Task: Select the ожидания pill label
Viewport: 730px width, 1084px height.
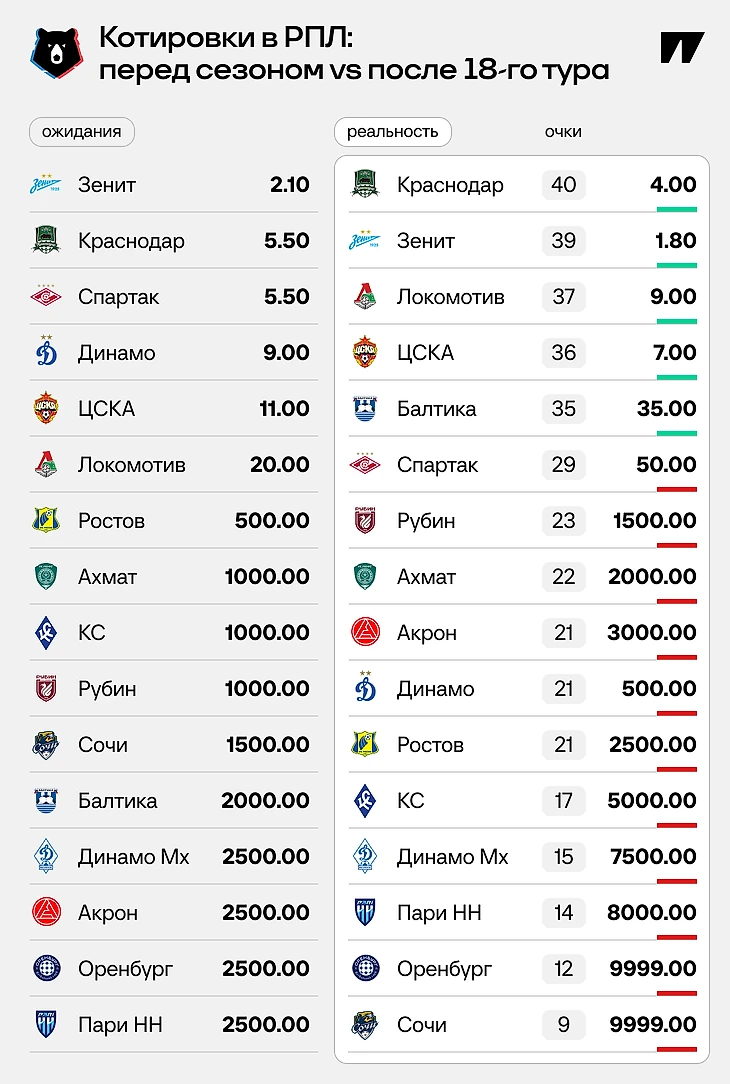Action: click(x=82, y=132)
